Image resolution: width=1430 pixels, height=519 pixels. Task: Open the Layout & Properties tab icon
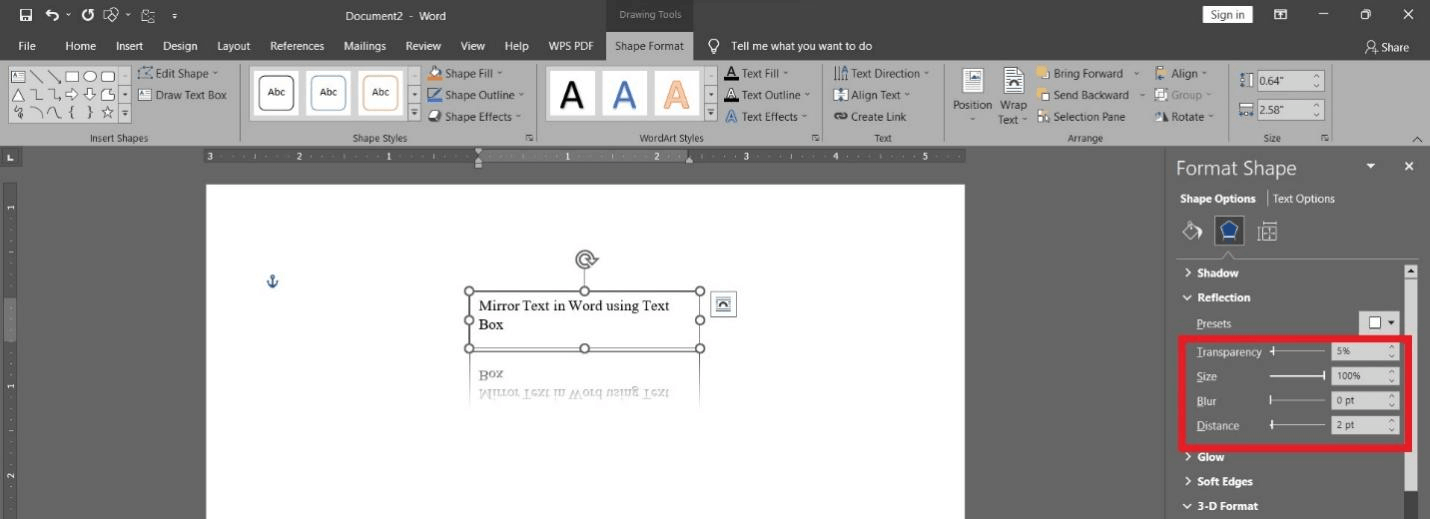click(x=1267, y=231)
